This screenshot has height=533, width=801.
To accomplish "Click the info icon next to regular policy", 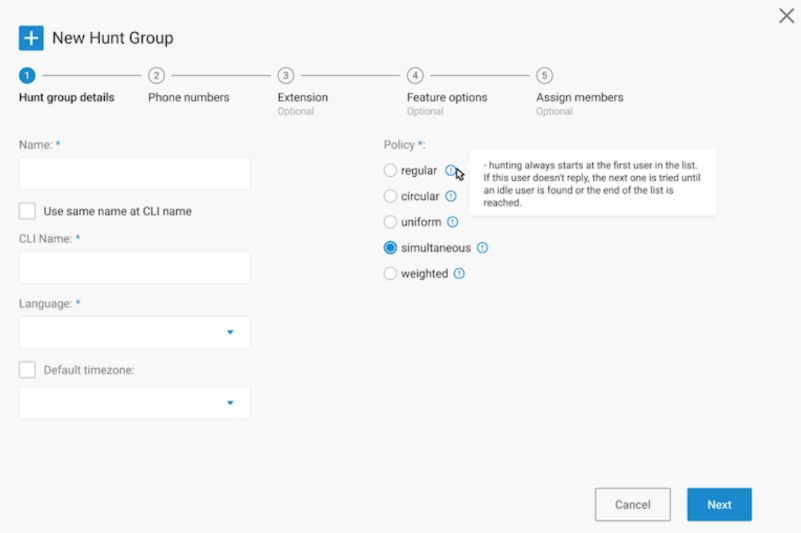I will coord(450,170).
